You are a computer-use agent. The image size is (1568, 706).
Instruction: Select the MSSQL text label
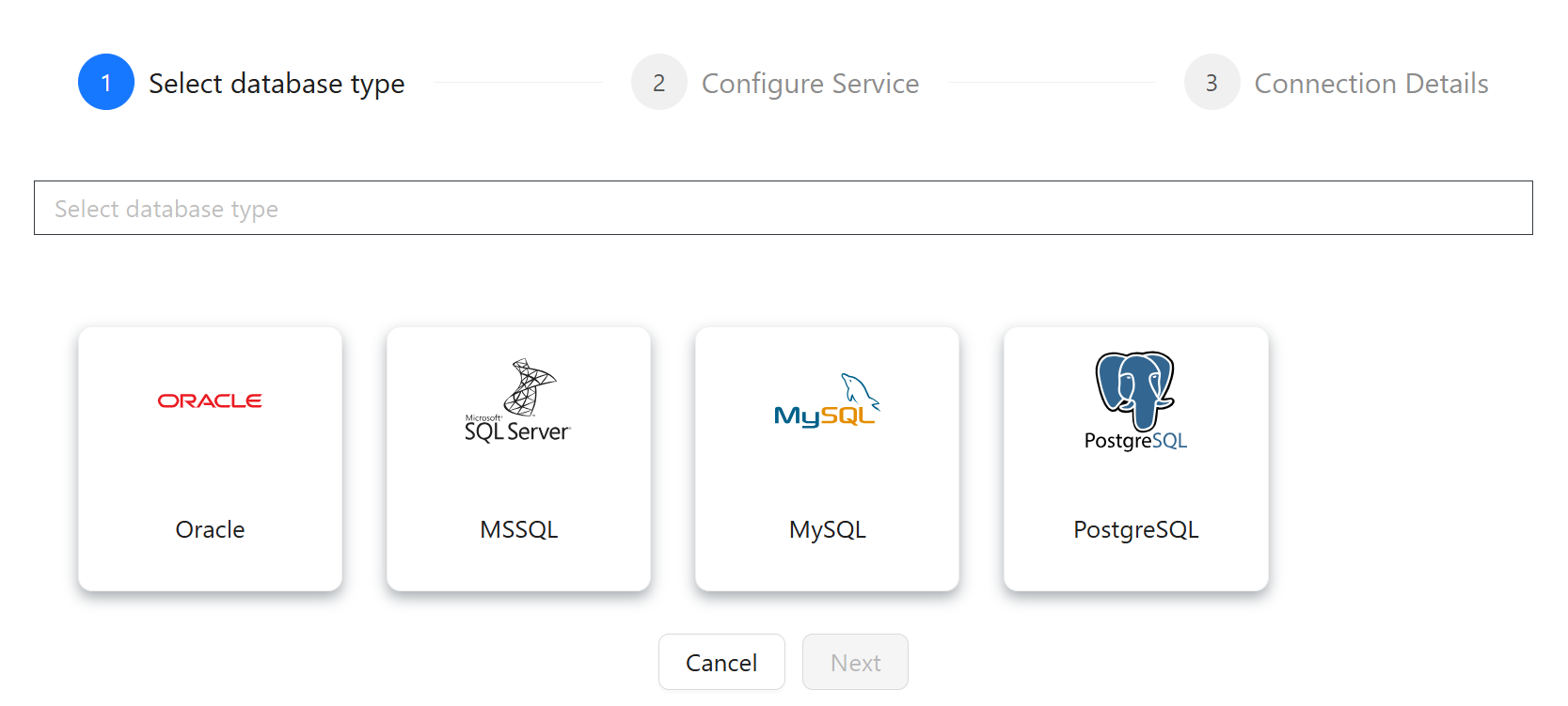coord(518,529)
